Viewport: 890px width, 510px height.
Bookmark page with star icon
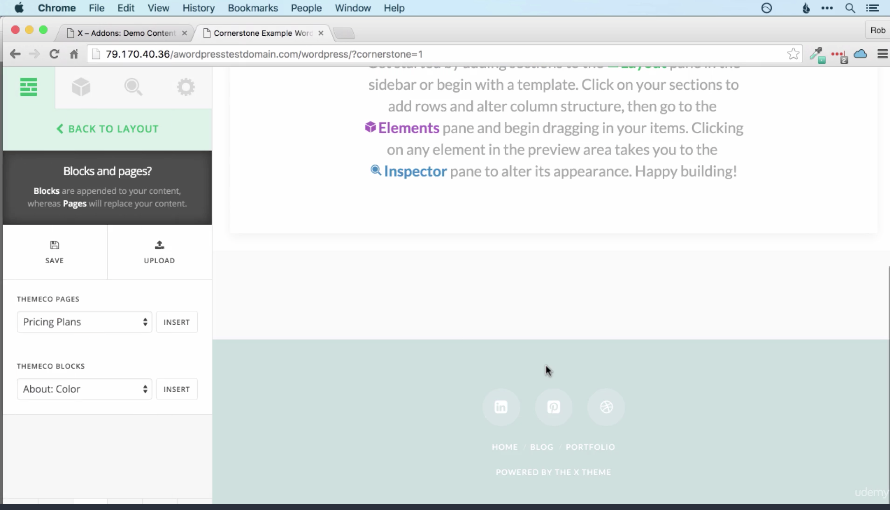point(793,54)
